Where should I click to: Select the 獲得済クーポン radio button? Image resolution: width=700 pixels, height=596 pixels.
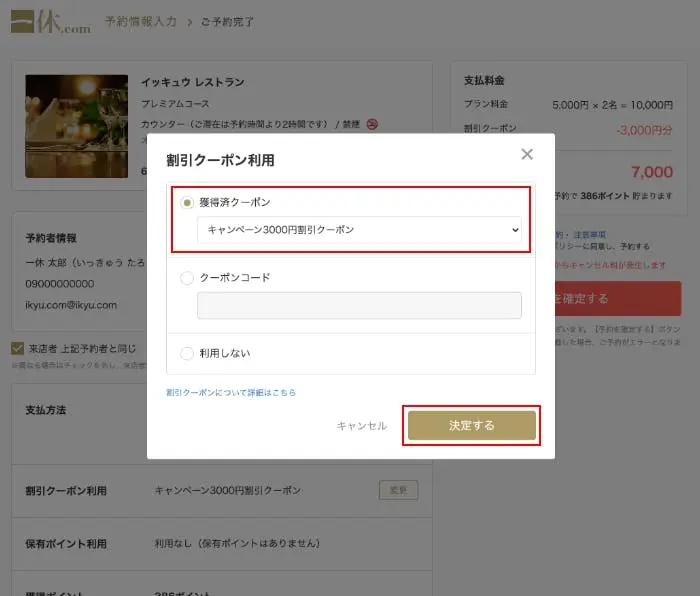tap(187, 202)
